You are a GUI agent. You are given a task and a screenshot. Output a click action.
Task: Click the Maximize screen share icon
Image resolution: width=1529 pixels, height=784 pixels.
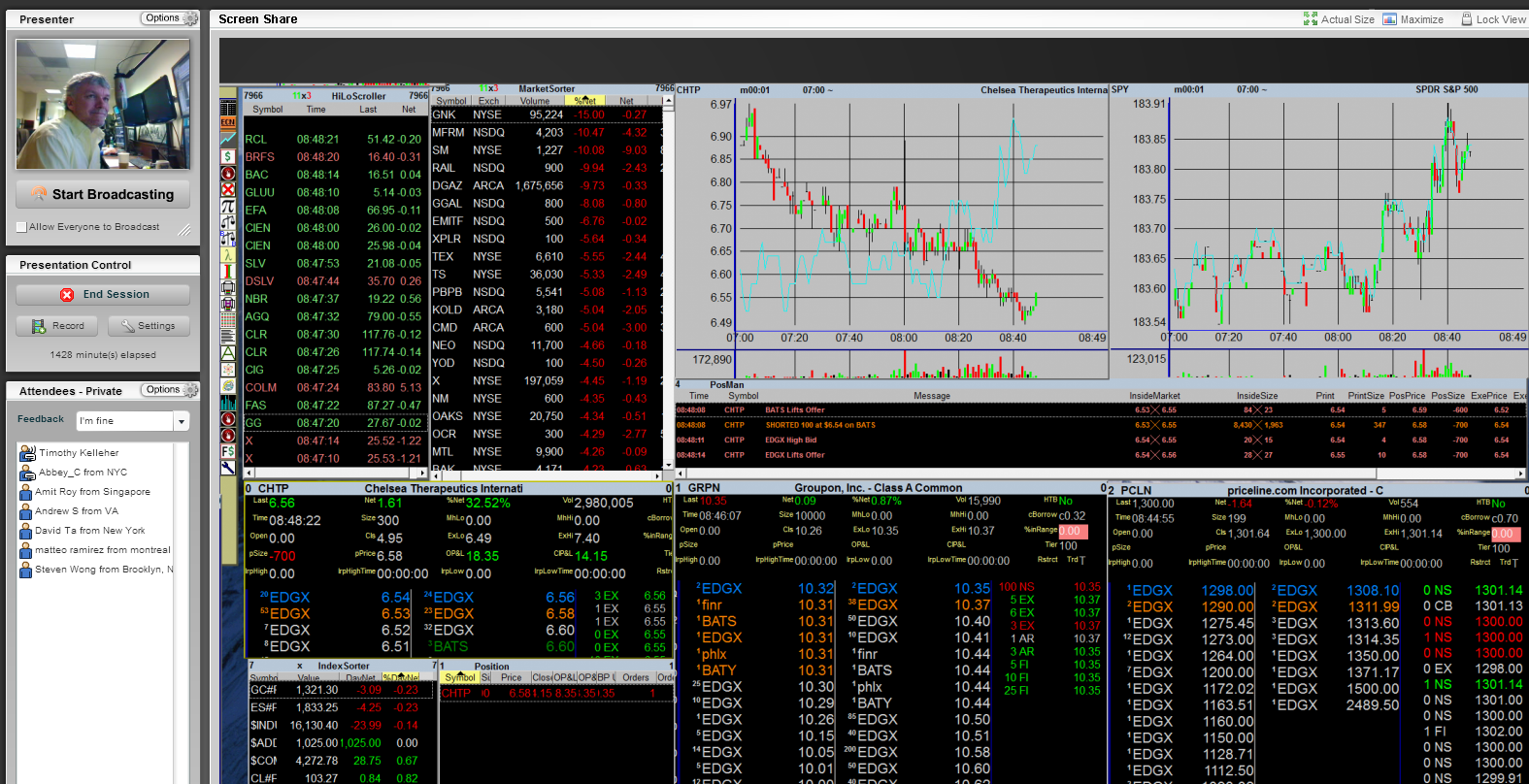[x=1389, y=19]
